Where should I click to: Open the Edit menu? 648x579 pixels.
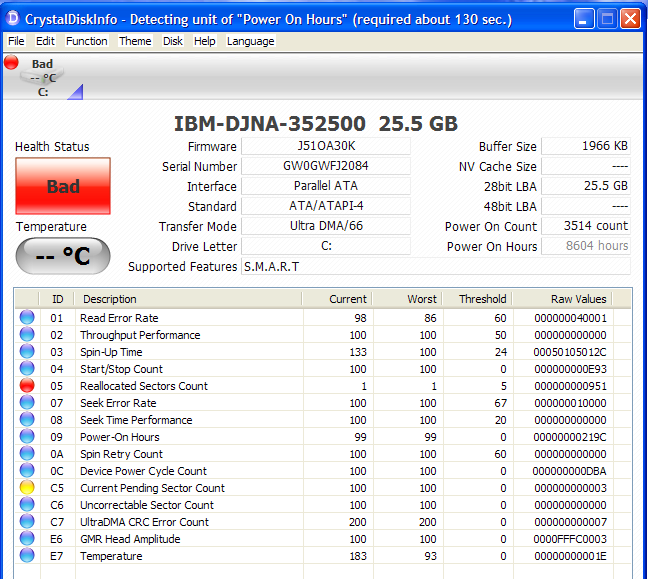(x=45, y=41)
